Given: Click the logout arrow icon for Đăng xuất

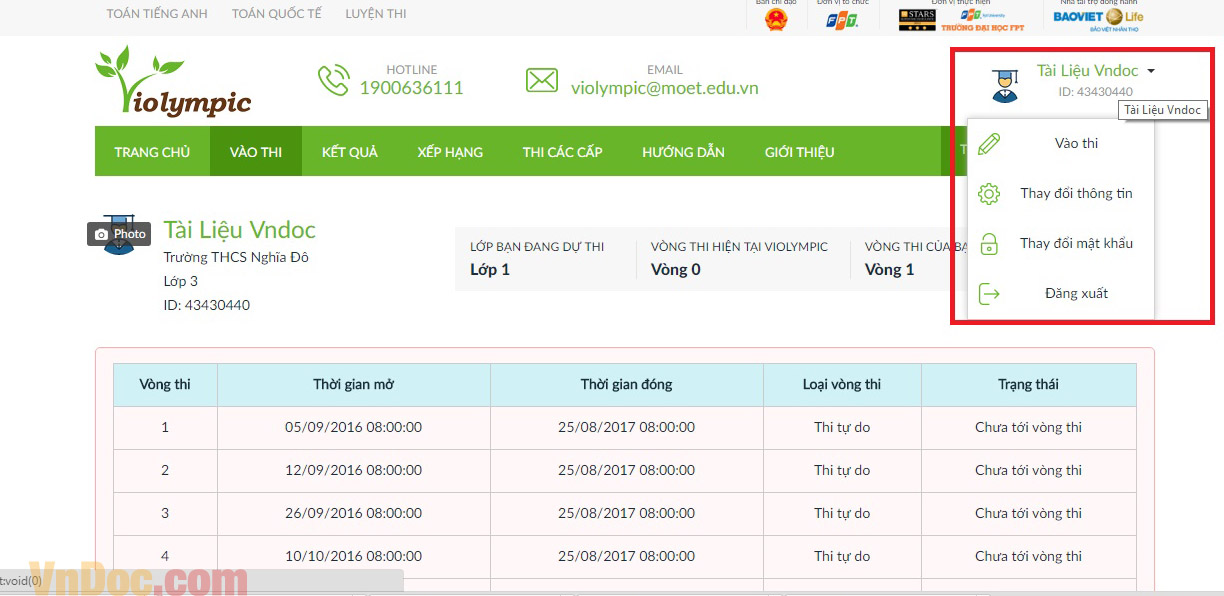Looking at the screenshot, I should coord(989,294).
